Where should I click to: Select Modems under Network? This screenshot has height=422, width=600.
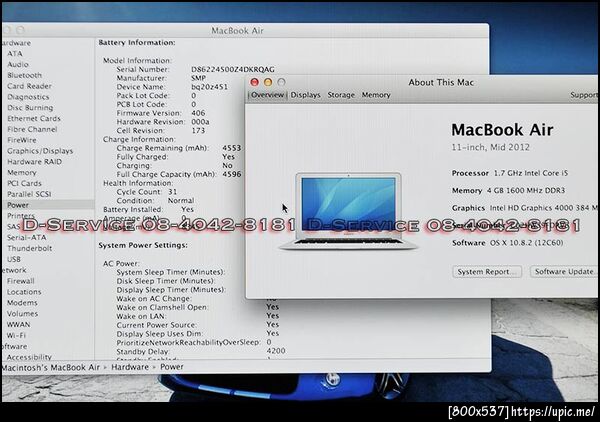(22, 303)
